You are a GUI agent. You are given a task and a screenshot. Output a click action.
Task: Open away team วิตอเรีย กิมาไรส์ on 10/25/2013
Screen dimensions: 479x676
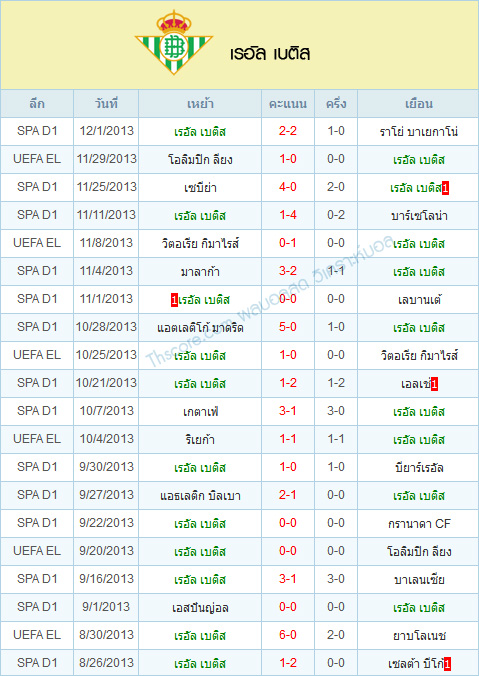coord(419,356)
